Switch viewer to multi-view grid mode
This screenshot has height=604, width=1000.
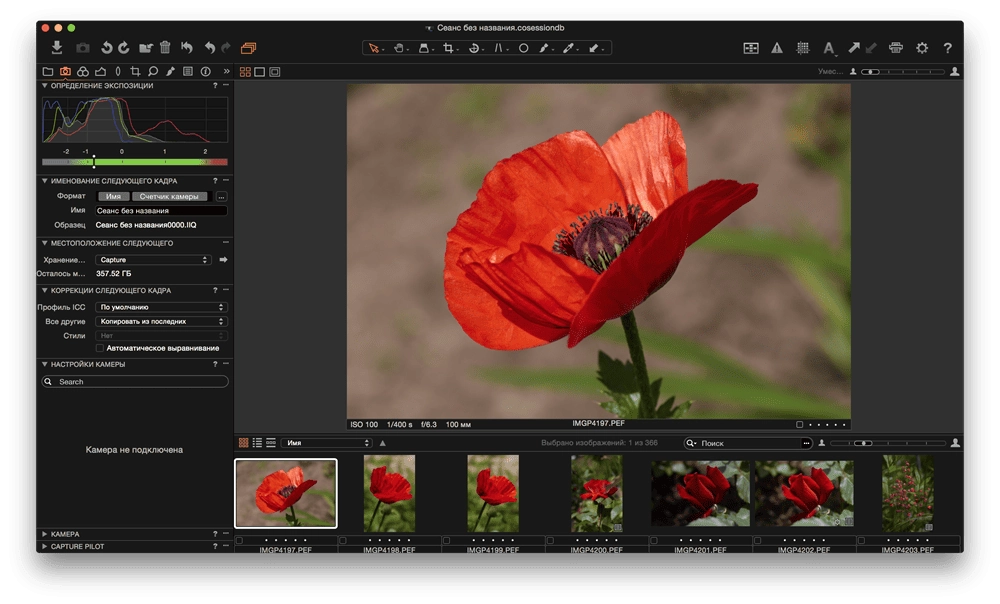point(245,72)
